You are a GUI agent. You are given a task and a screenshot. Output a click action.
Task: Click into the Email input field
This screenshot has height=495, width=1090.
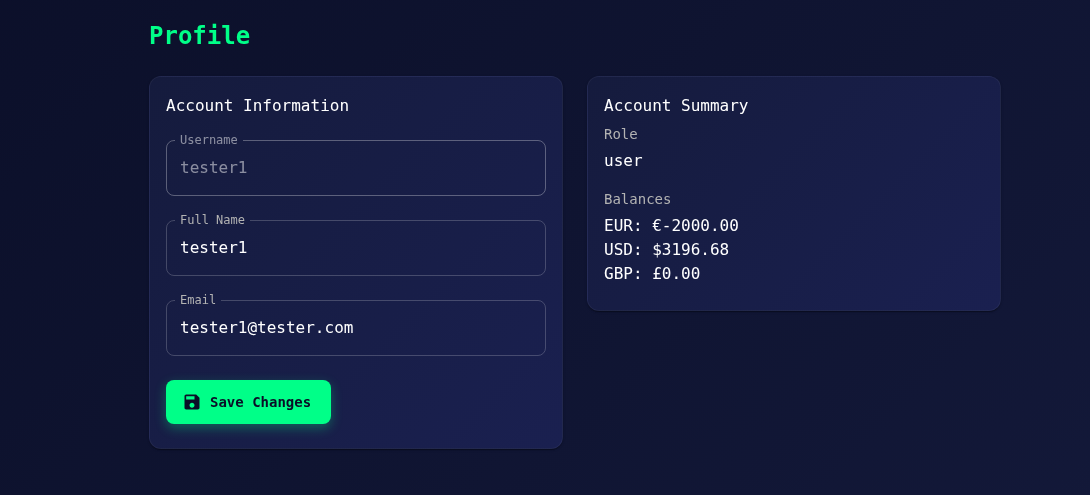[x=355, y=328]
